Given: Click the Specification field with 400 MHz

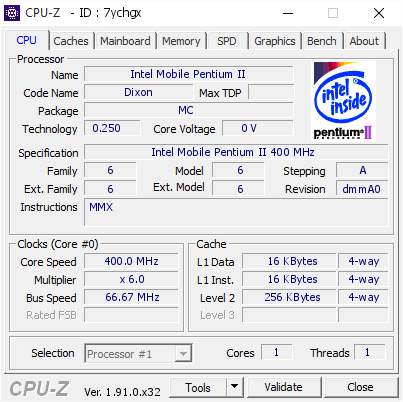Looking at the screenshot, I should click(236, 152).
